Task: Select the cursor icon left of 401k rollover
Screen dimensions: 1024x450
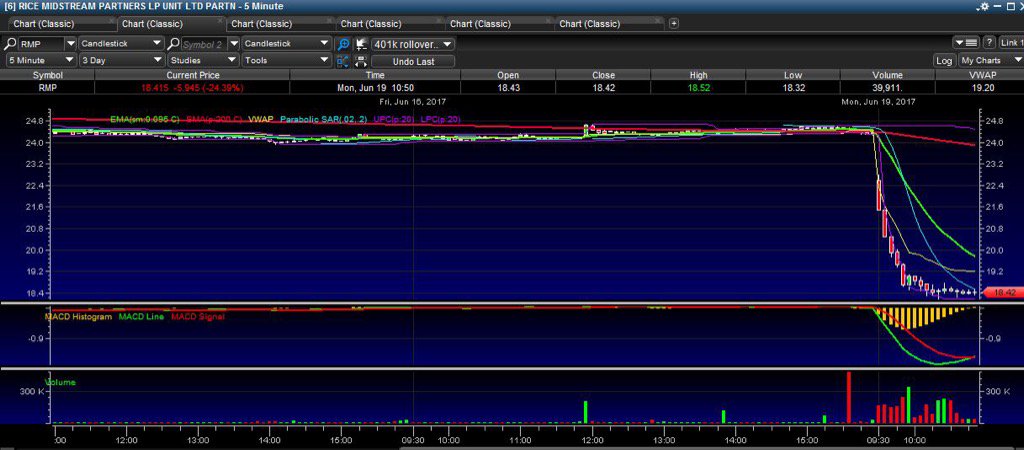Action: 361,44
